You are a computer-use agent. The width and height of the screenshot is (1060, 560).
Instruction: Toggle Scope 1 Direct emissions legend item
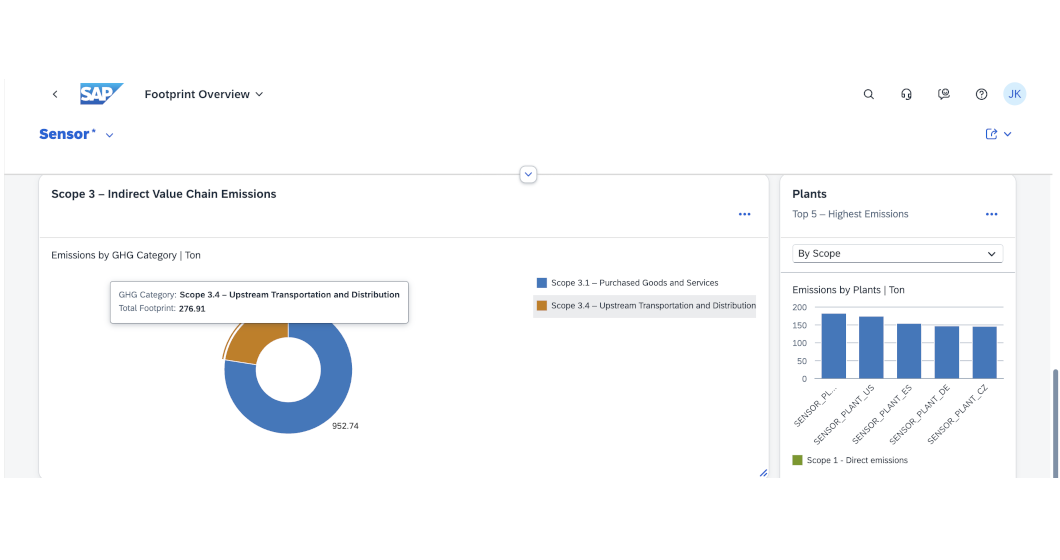[x=856, y=460]
